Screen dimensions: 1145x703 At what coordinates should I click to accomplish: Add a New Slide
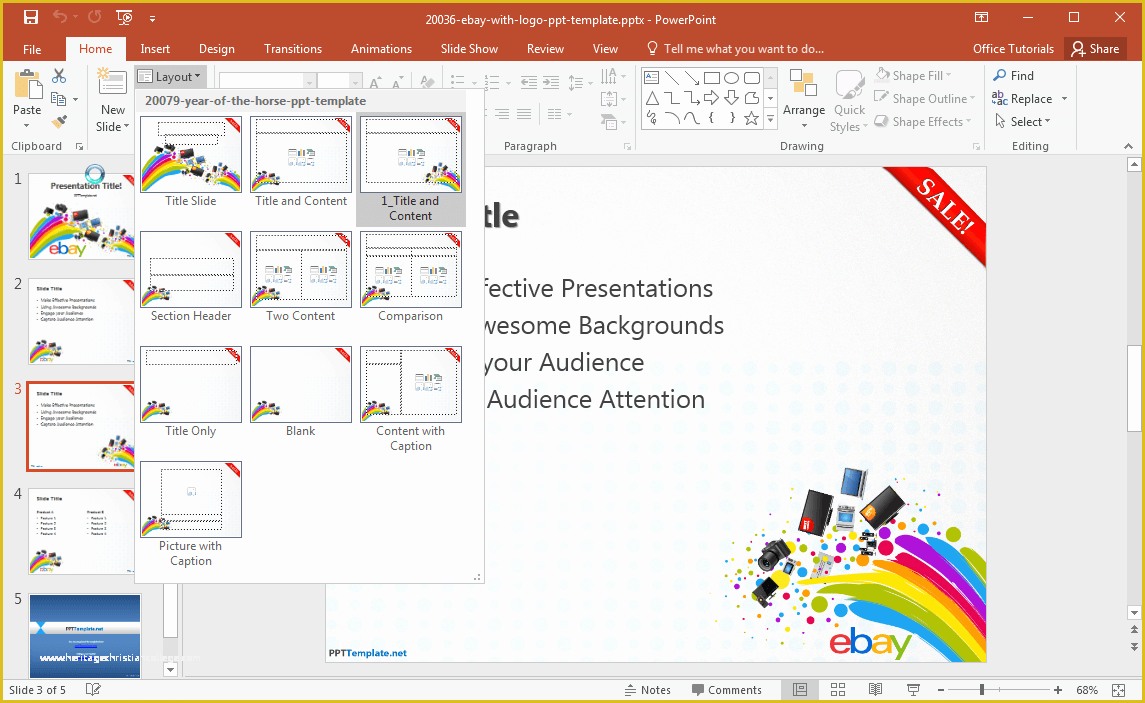point(112,100)
